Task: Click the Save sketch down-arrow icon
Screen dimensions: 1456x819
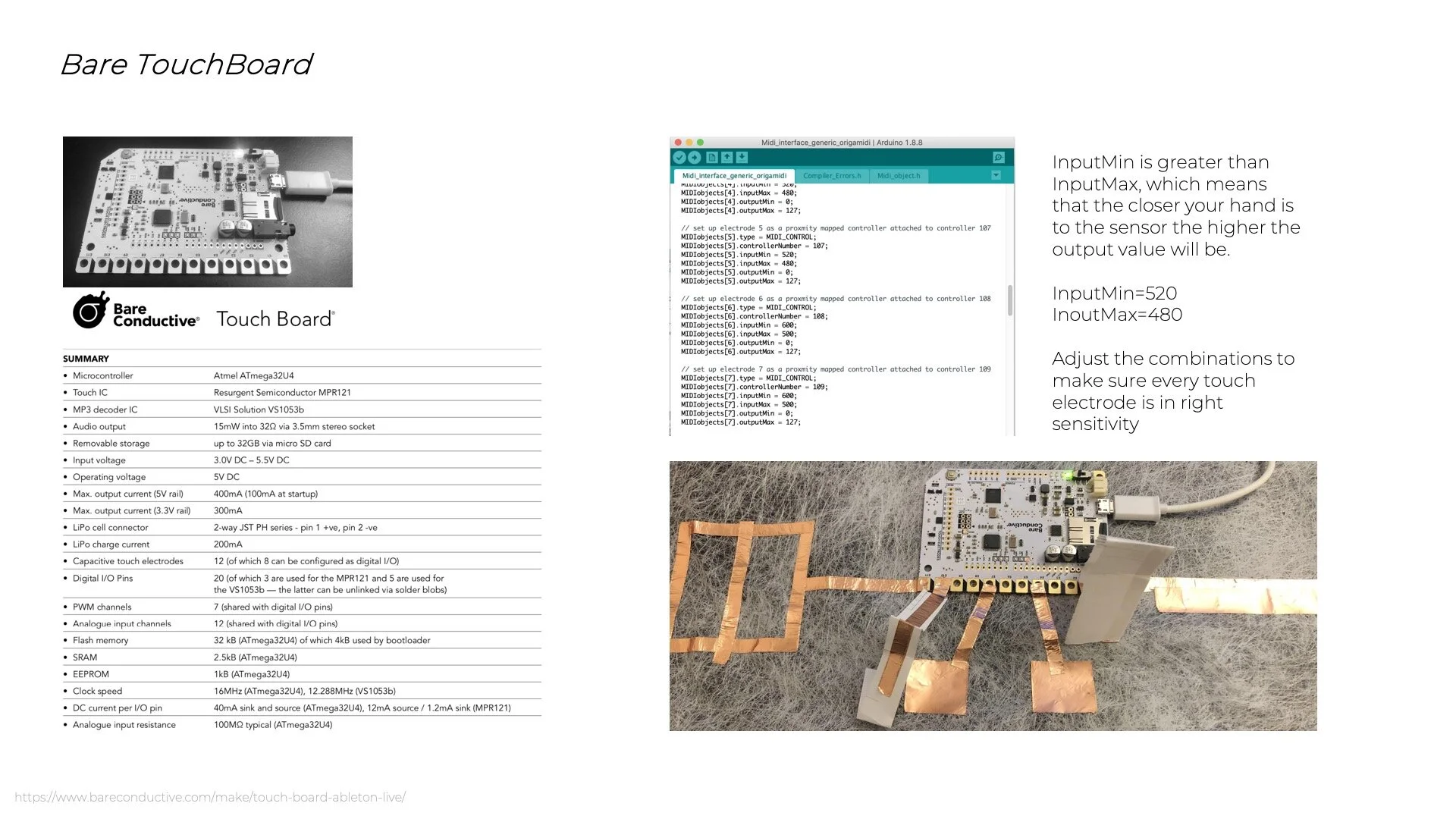Action: 742,158
